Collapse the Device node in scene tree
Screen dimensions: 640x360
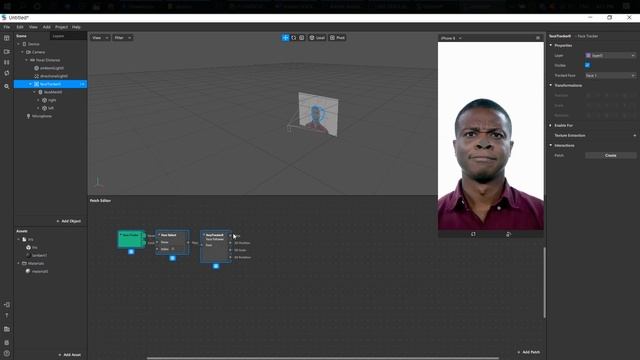coord(18,44)
